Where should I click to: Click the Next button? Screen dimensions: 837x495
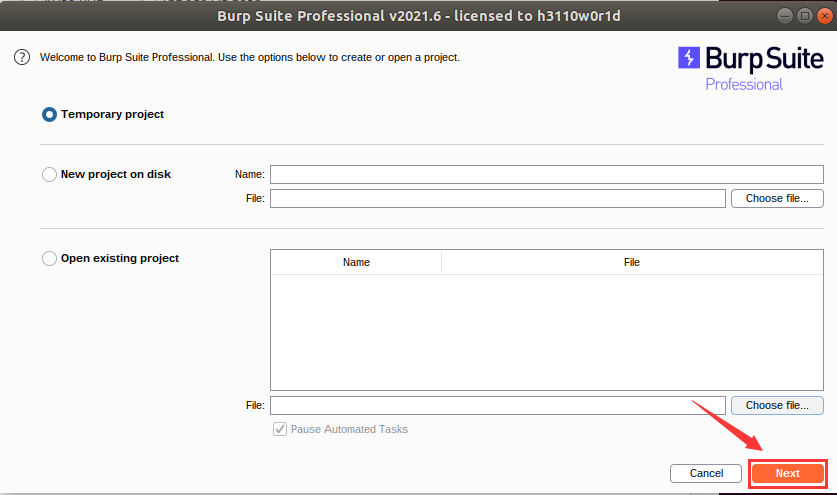point(787,474)
